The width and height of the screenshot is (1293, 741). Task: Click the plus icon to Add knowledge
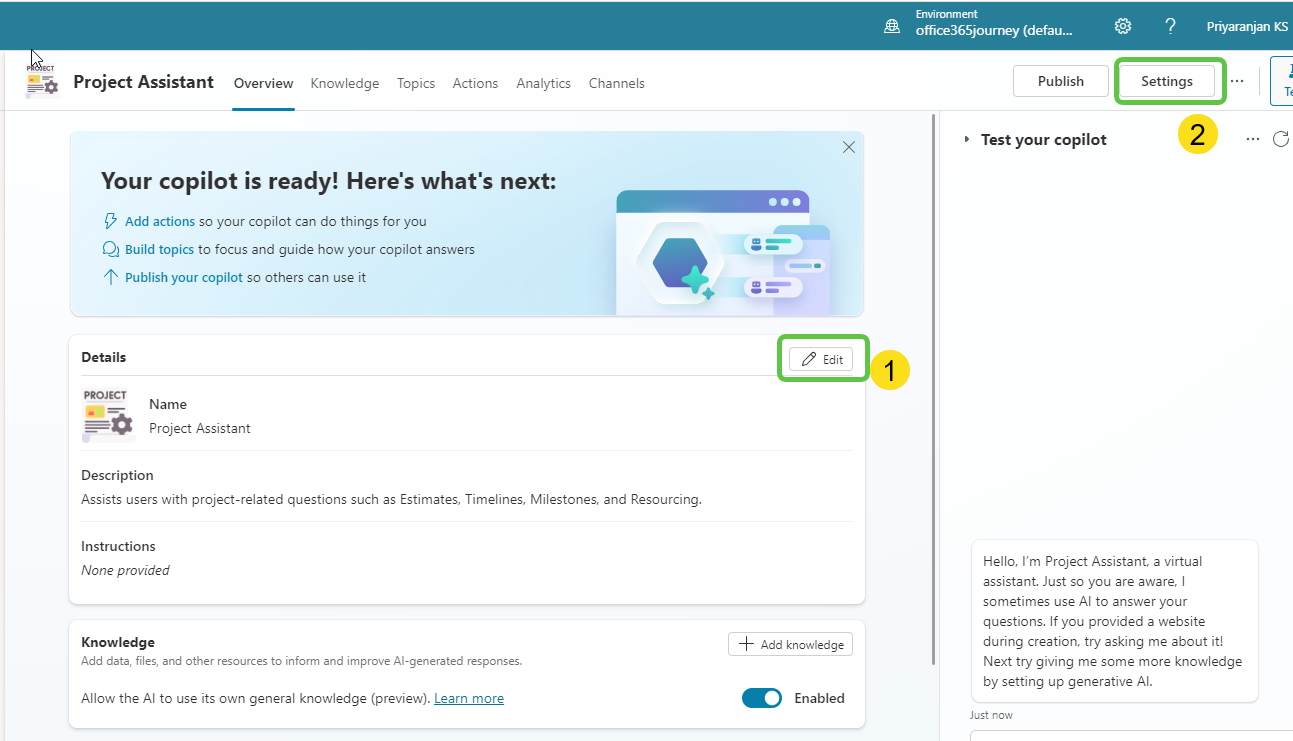click(744, 644)
